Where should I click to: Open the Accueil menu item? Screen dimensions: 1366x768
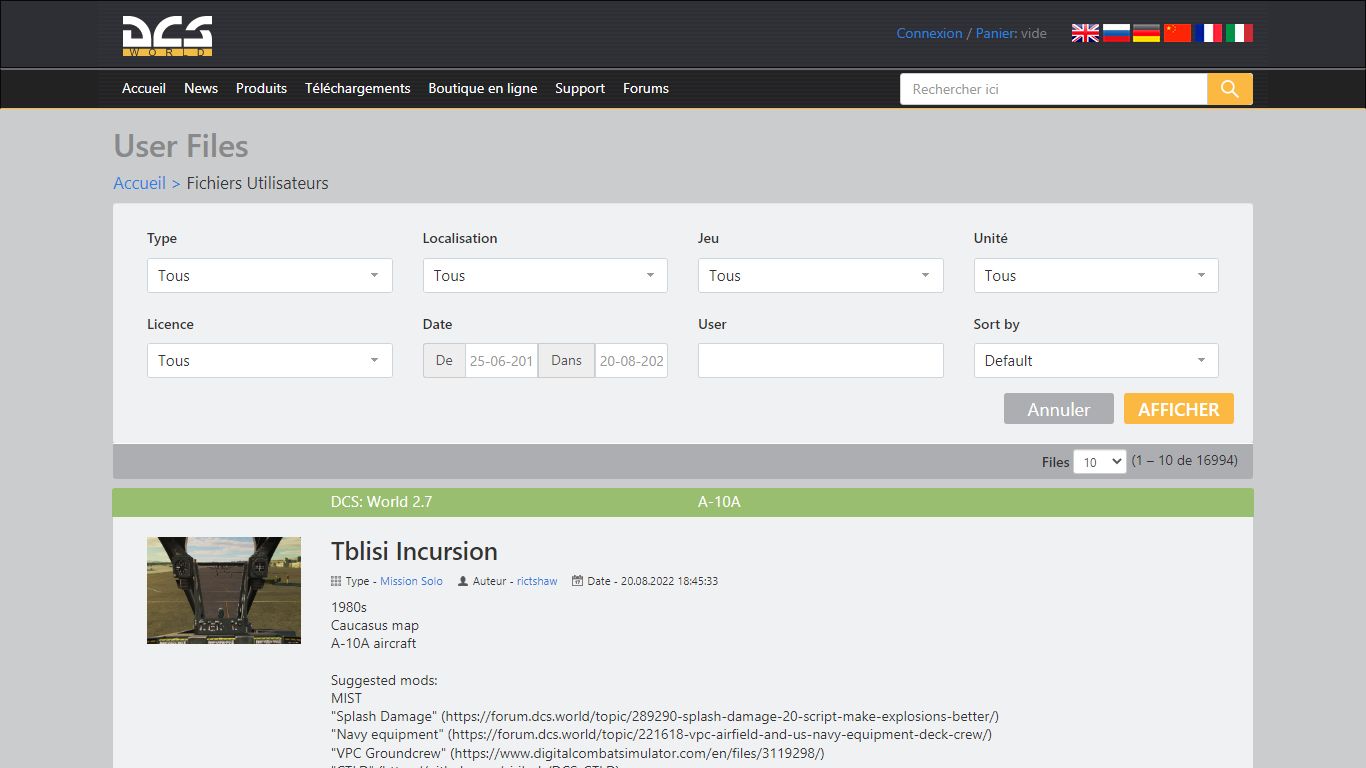point(144,88)
